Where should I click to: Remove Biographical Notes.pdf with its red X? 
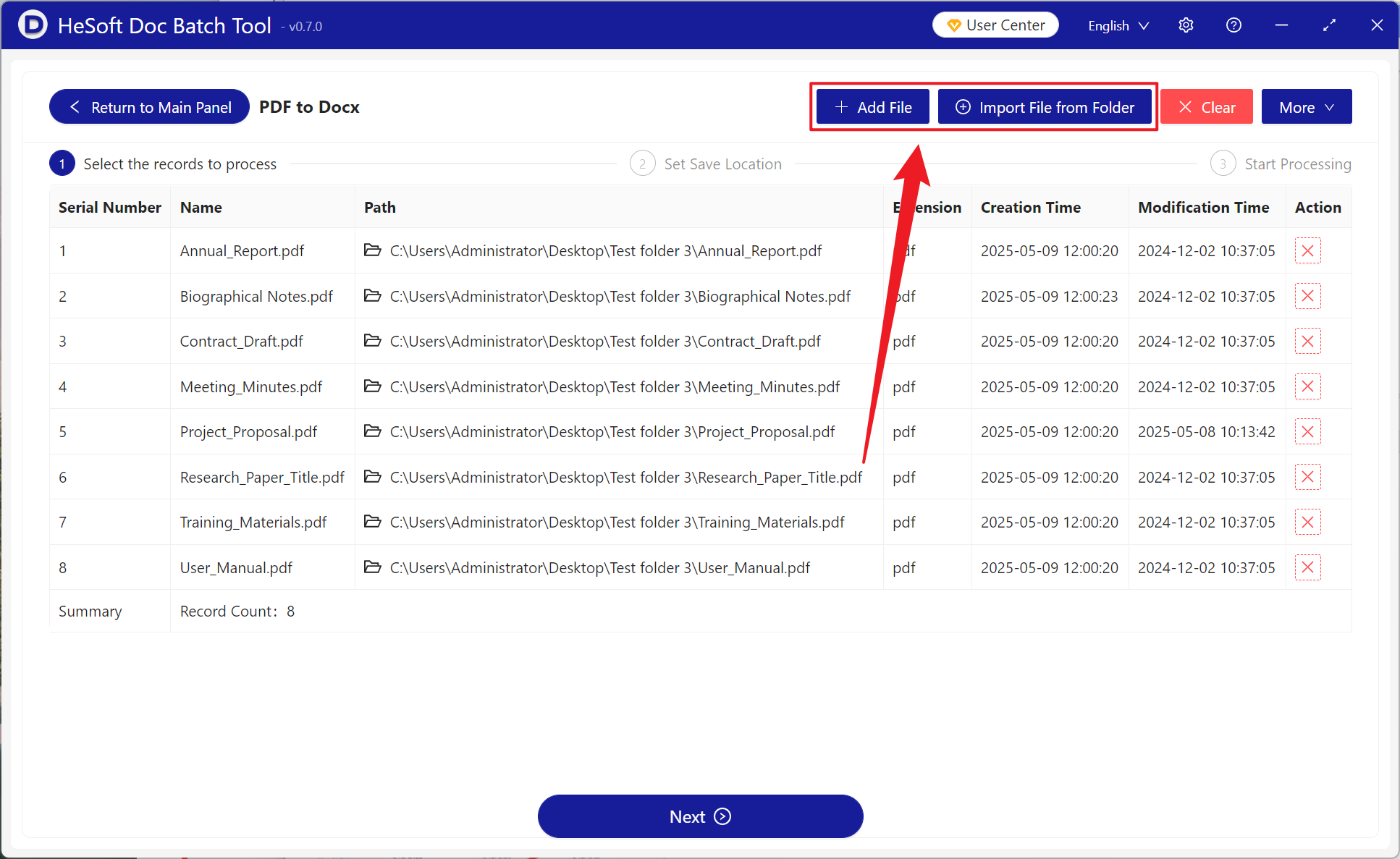pos(1307,296)
